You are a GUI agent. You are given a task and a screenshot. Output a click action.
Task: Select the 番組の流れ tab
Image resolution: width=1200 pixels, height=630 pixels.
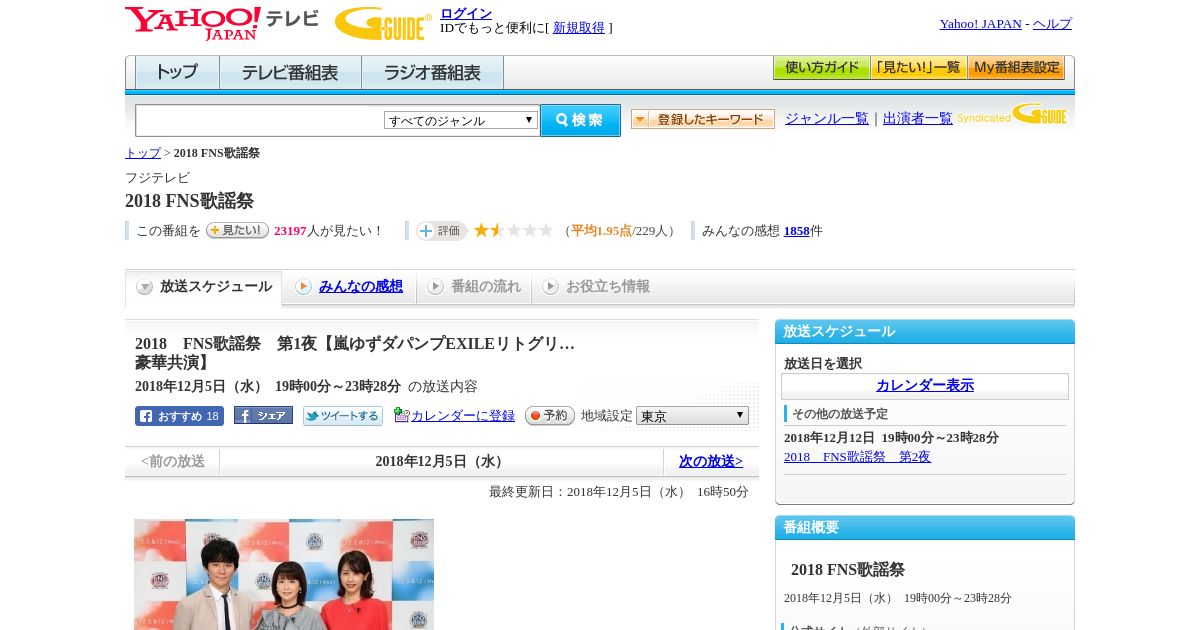click(474, 287)
